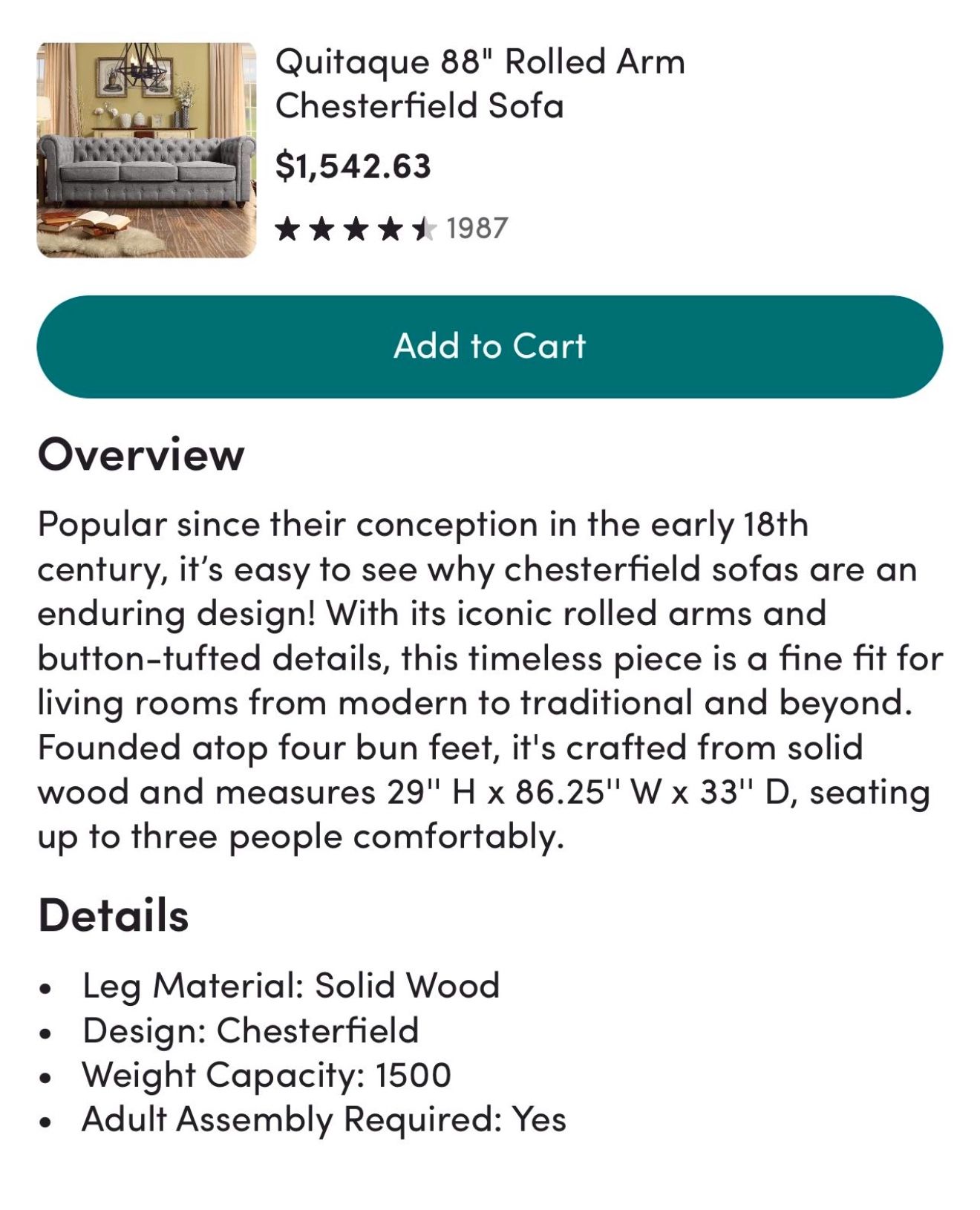The height and width of the screenshot is (1210, 980).
Task: Click the $1,542.63 price
Action: [x=353, y=166]
